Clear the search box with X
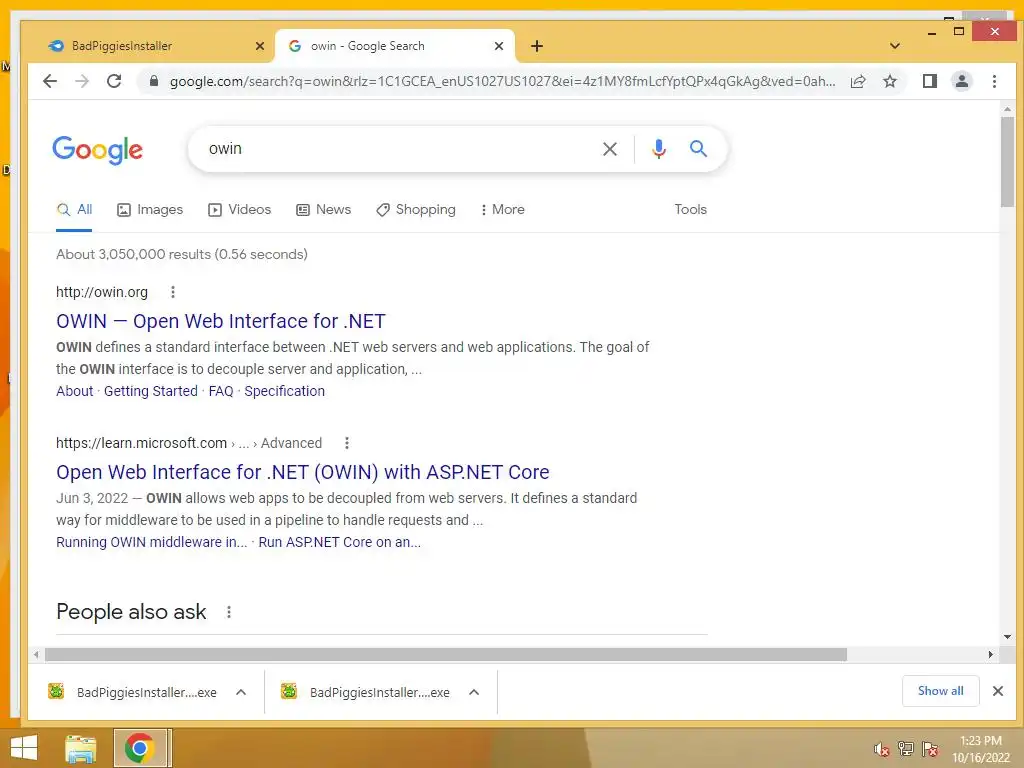 pyautogui.click(x=610, y=149)
